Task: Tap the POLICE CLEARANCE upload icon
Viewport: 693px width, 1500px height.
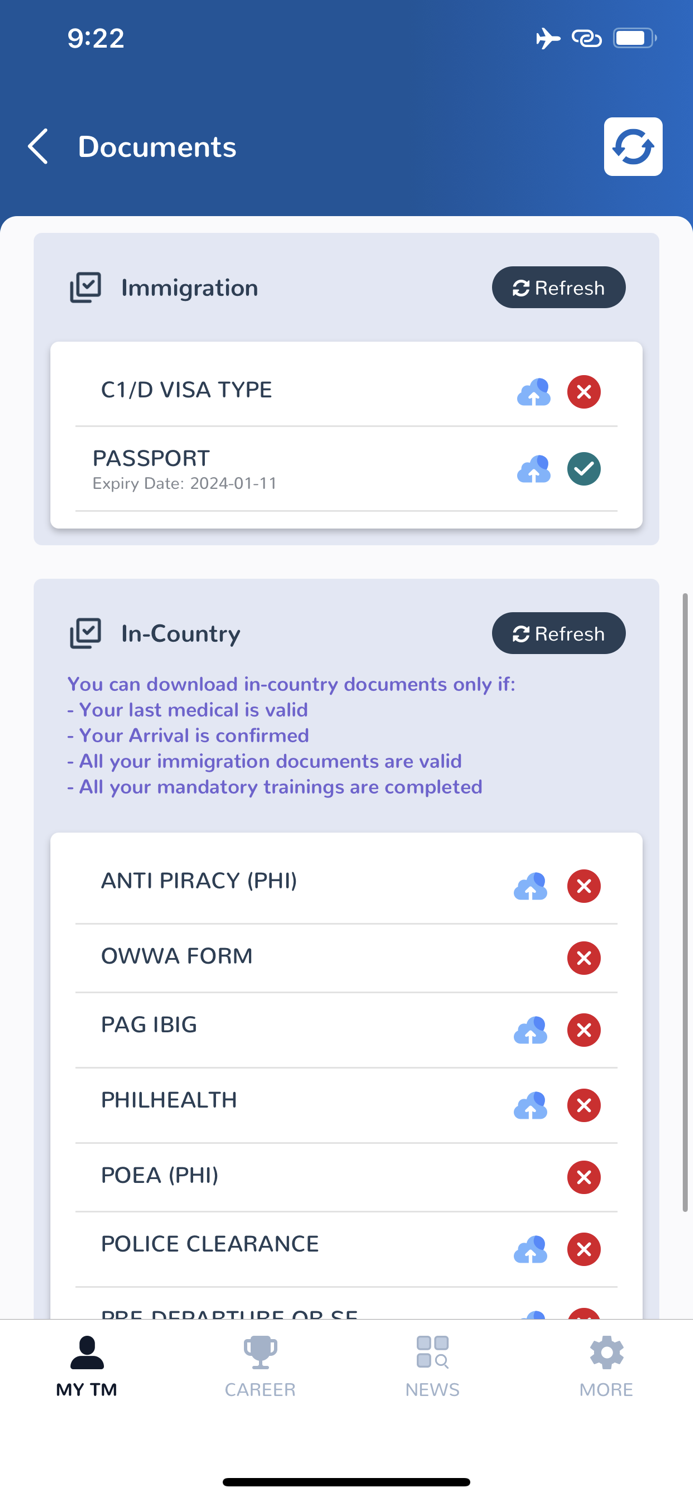Action: [530, 1249]
